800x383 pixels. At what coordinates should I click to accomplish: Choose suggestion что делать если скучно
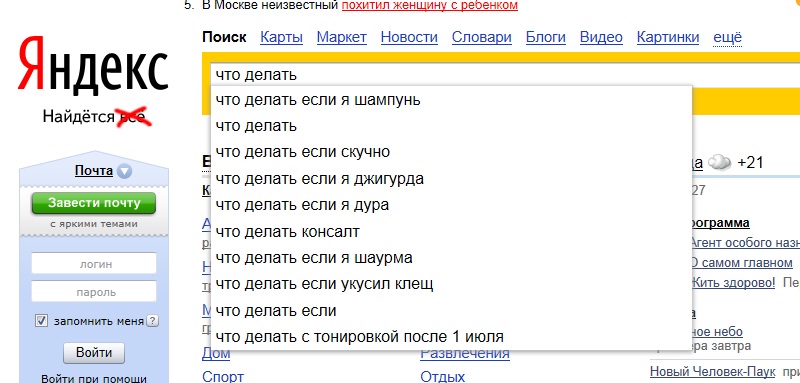pos(451,152)
